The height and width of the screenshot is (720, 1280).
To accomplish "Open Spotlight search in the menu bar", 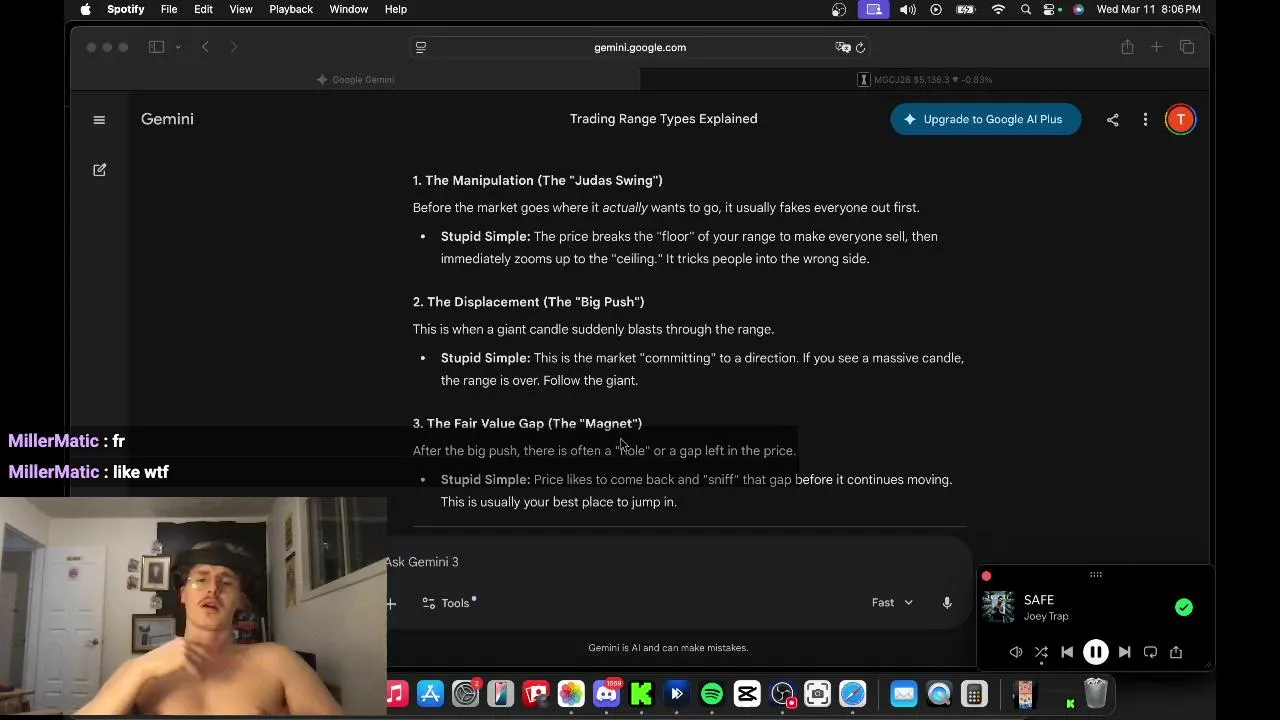I will 1026,9.
